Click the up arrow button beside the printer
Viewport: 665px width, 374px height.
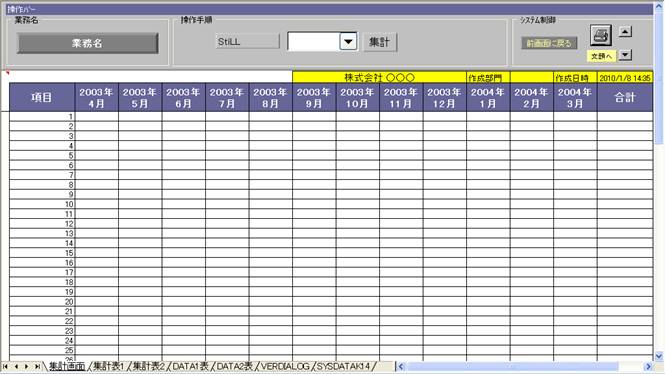coord(625,32)
